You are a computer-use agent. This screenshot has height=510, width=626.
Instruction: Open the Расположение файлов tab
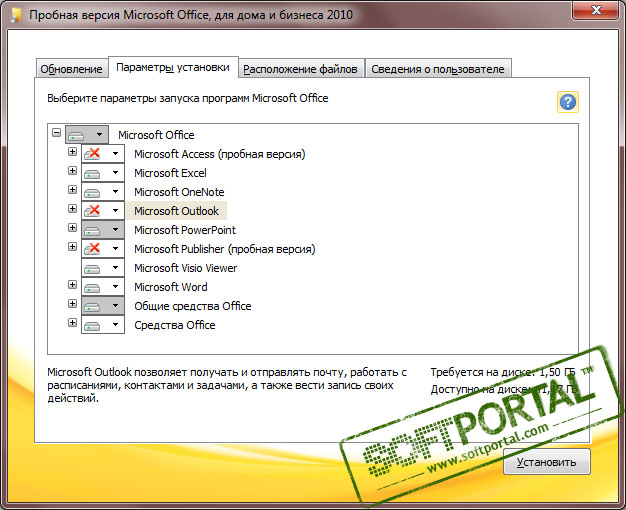[300, 69]
